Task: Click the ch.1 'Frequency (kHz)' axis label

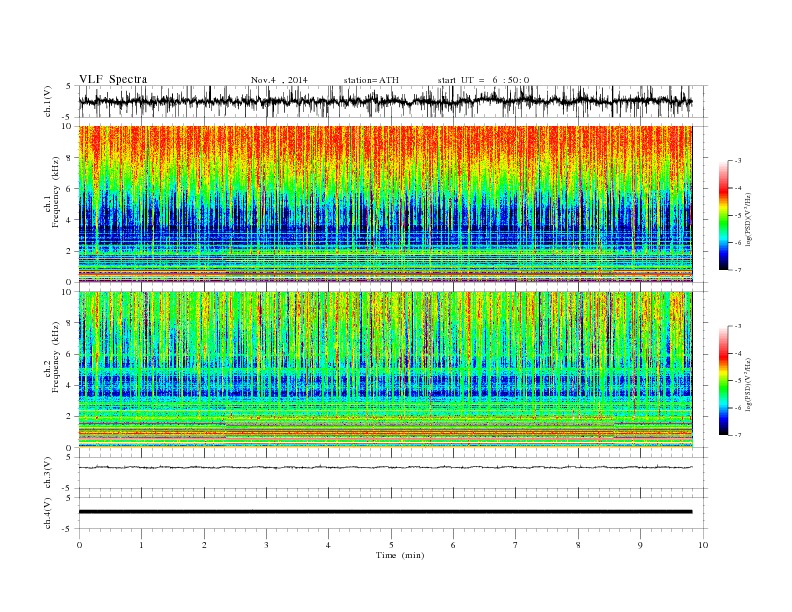Action: click(x=56, y=192)
